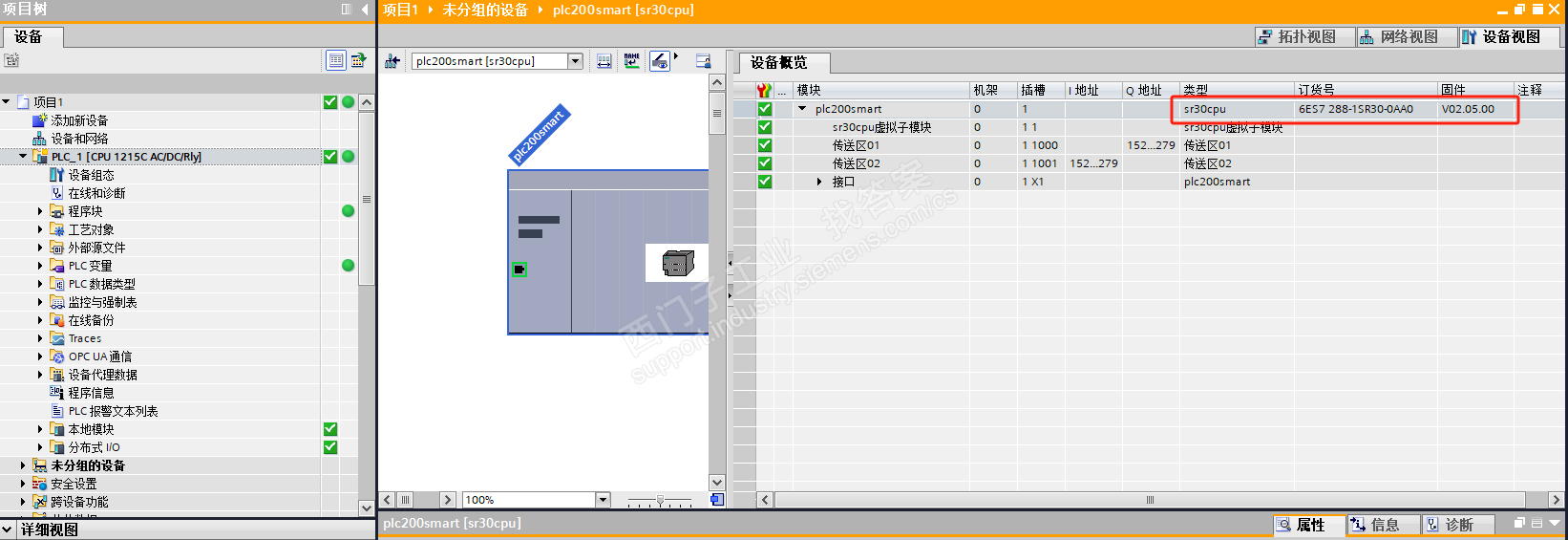Click blue plc200smart device label tag
Screen dimensions: 1568x540
539,135
